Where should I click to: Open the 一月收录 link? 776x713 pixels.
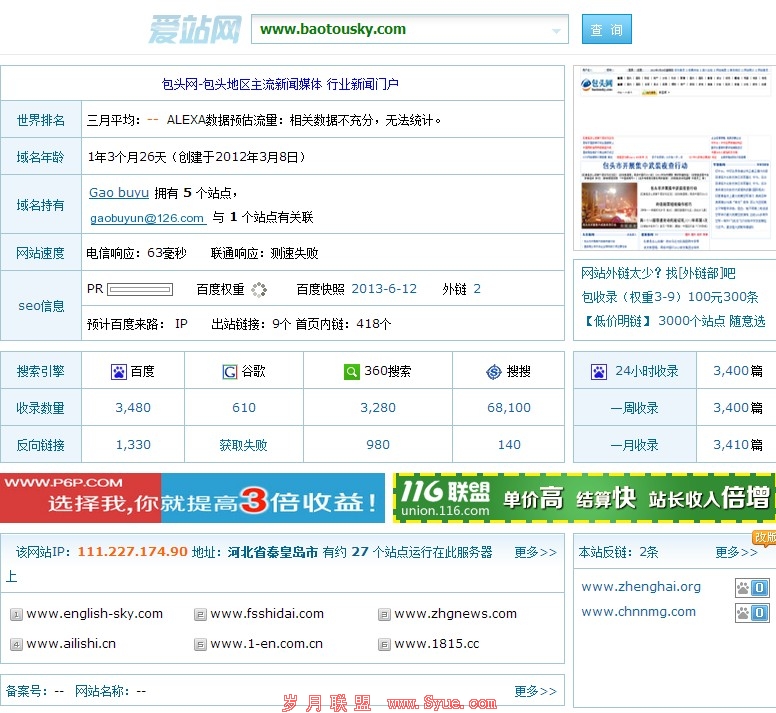tap(634, 445)
